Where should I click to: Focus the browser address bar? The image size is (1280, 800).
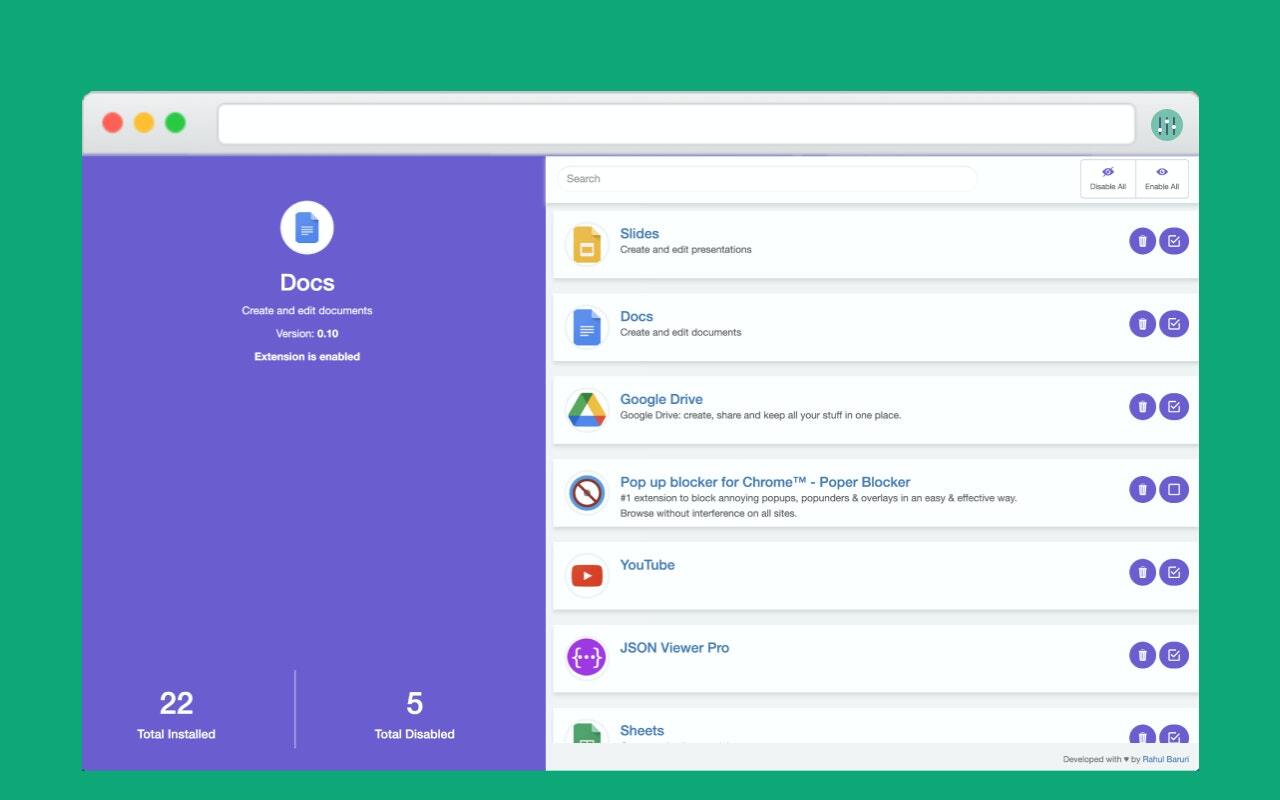click(676, 125)
